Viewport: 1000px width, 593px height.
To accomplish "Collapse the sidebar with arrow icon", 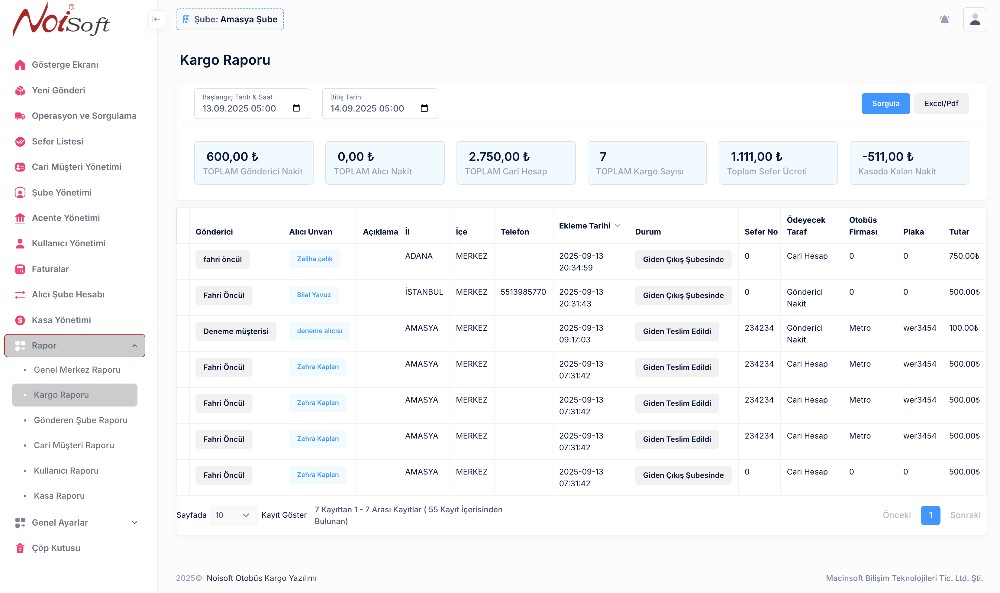I will click(157, 19).
